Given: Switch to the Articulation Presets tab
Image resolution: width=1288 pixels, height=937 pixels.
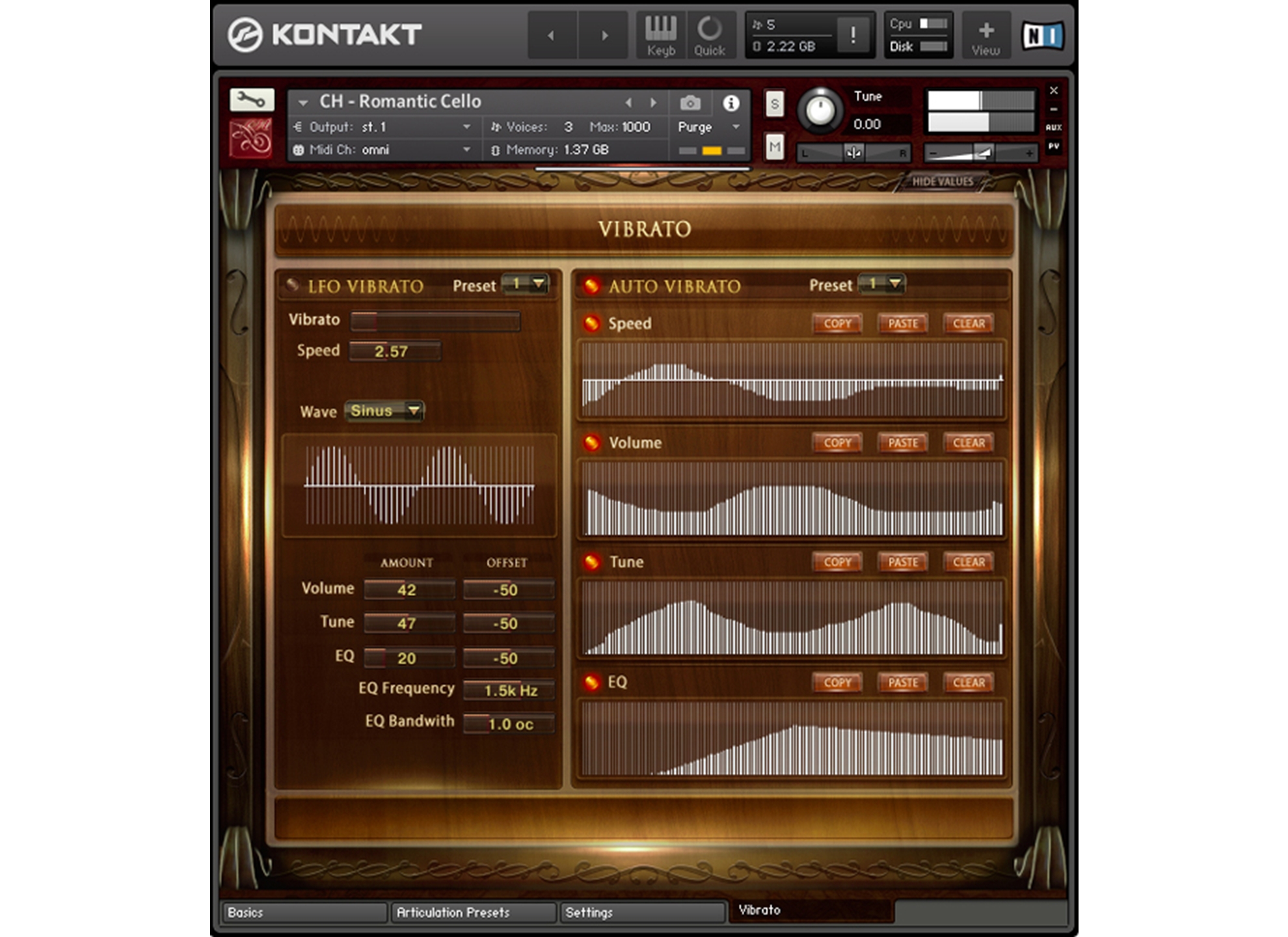Looking at the screenshot, I should (473, 912).
